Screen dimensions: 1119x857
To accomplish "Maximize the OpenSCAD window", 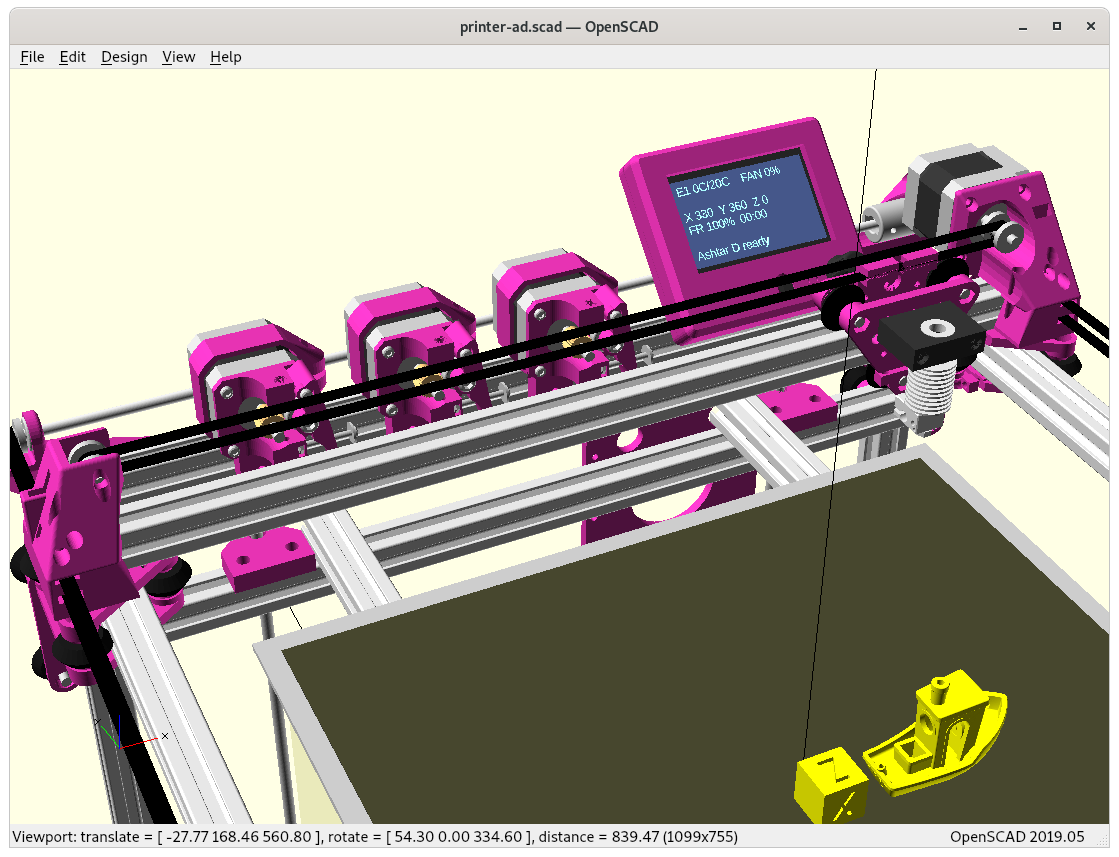I will tap(1057, 27).
